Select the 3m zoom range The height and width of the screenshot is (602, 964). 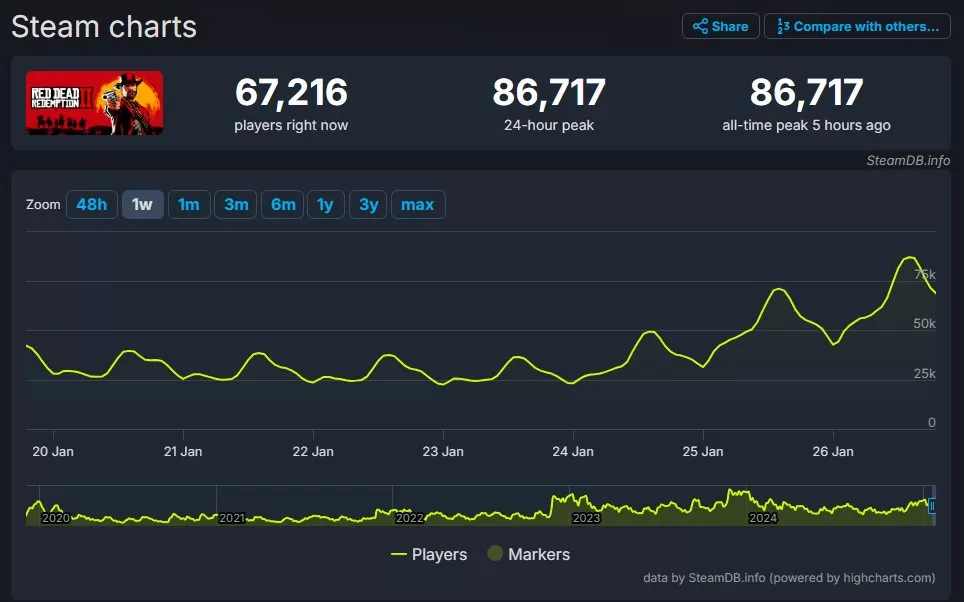coord(235,204)
